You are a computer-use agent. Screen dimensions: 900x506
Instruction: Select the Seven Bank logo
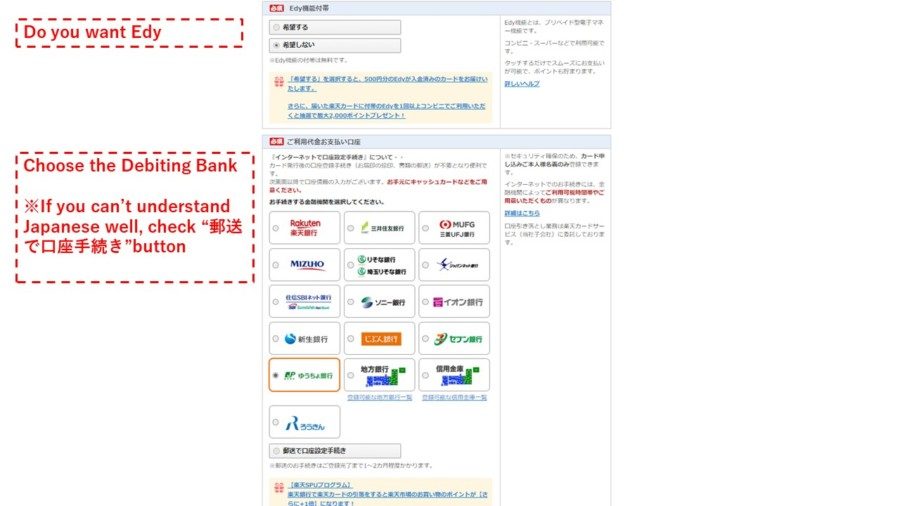pos(459,339)
